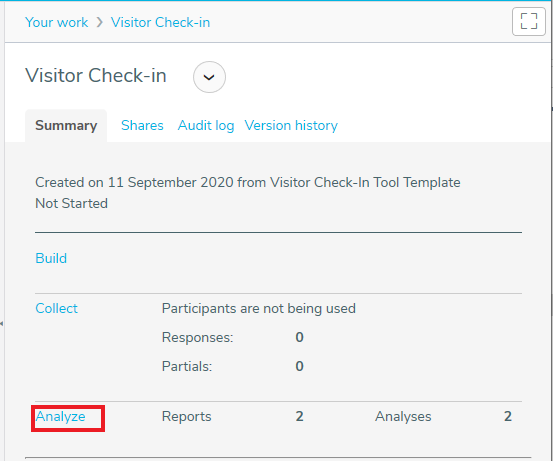Click the Visitor Check-in breadcrumb link
The image size is (553, 461).
click(160, 22)
